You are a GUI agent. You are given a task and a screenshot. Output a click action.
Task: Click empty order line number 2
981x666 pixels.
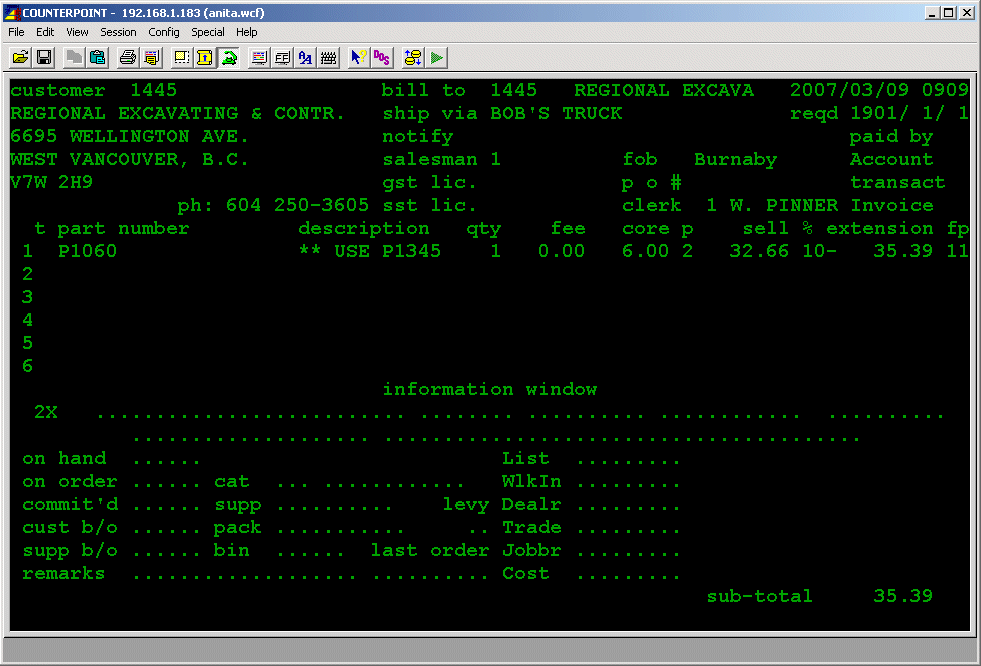click(28, 274)
